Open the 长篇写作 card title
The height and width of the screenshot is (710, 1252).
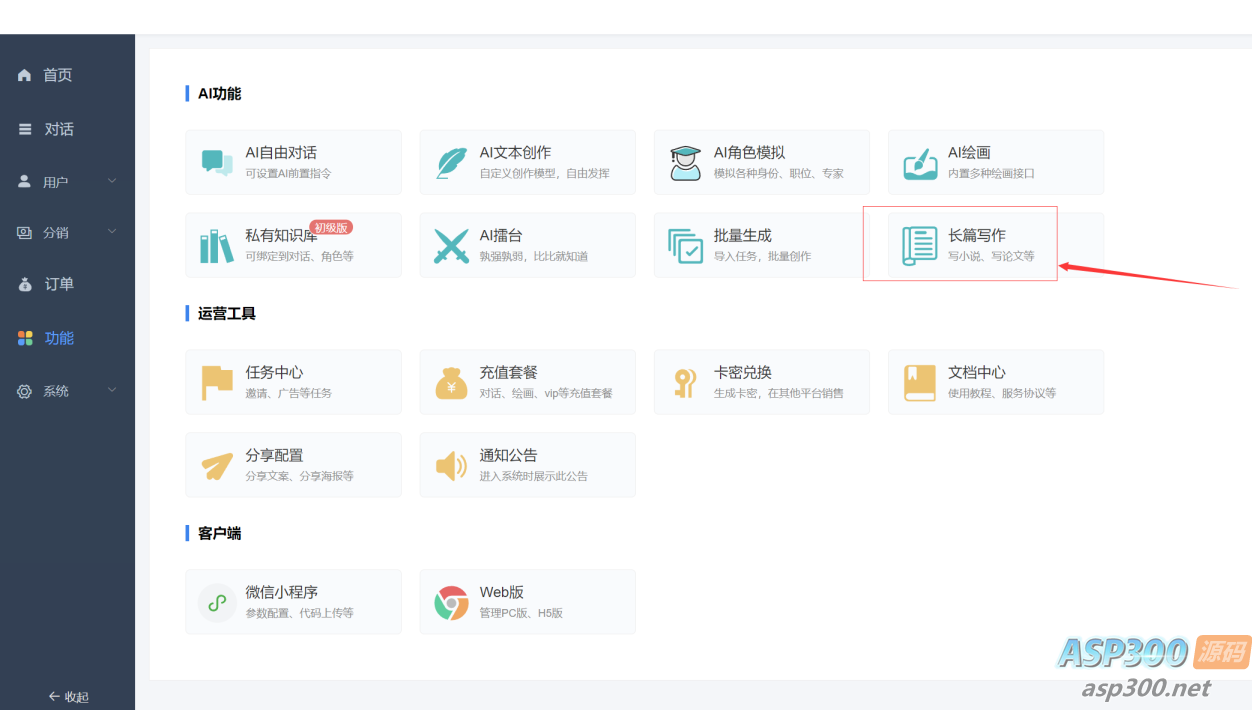tap(977, 236)
